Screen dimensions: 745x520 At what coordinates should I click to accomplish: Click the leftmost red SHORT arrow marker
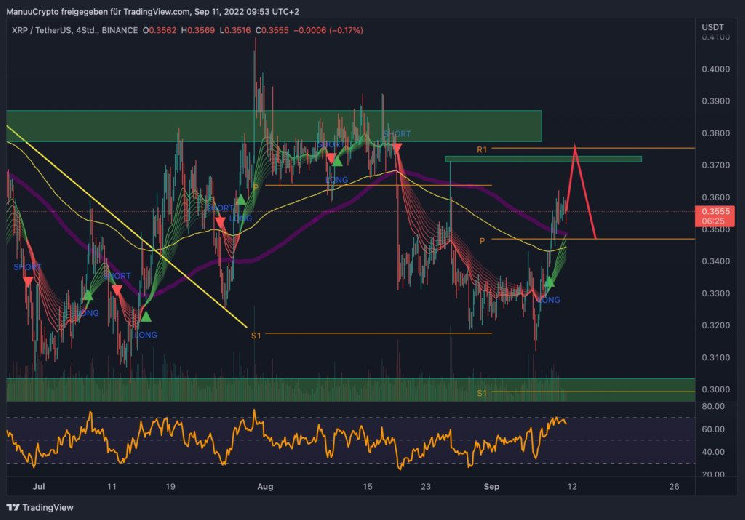[x=27, y=281]
